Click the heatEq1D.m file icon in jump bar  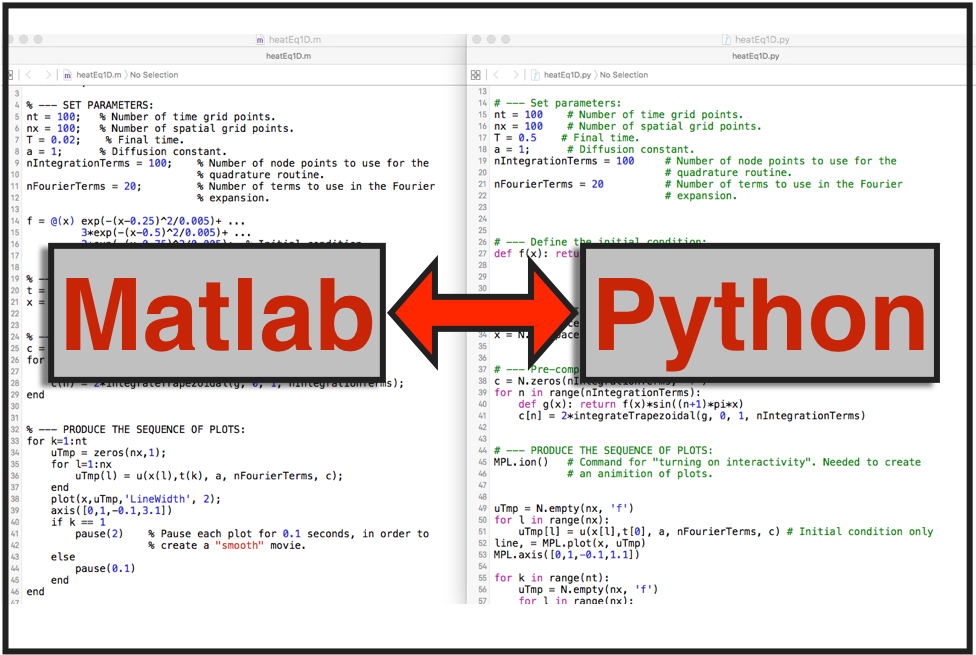coord(67,75)
